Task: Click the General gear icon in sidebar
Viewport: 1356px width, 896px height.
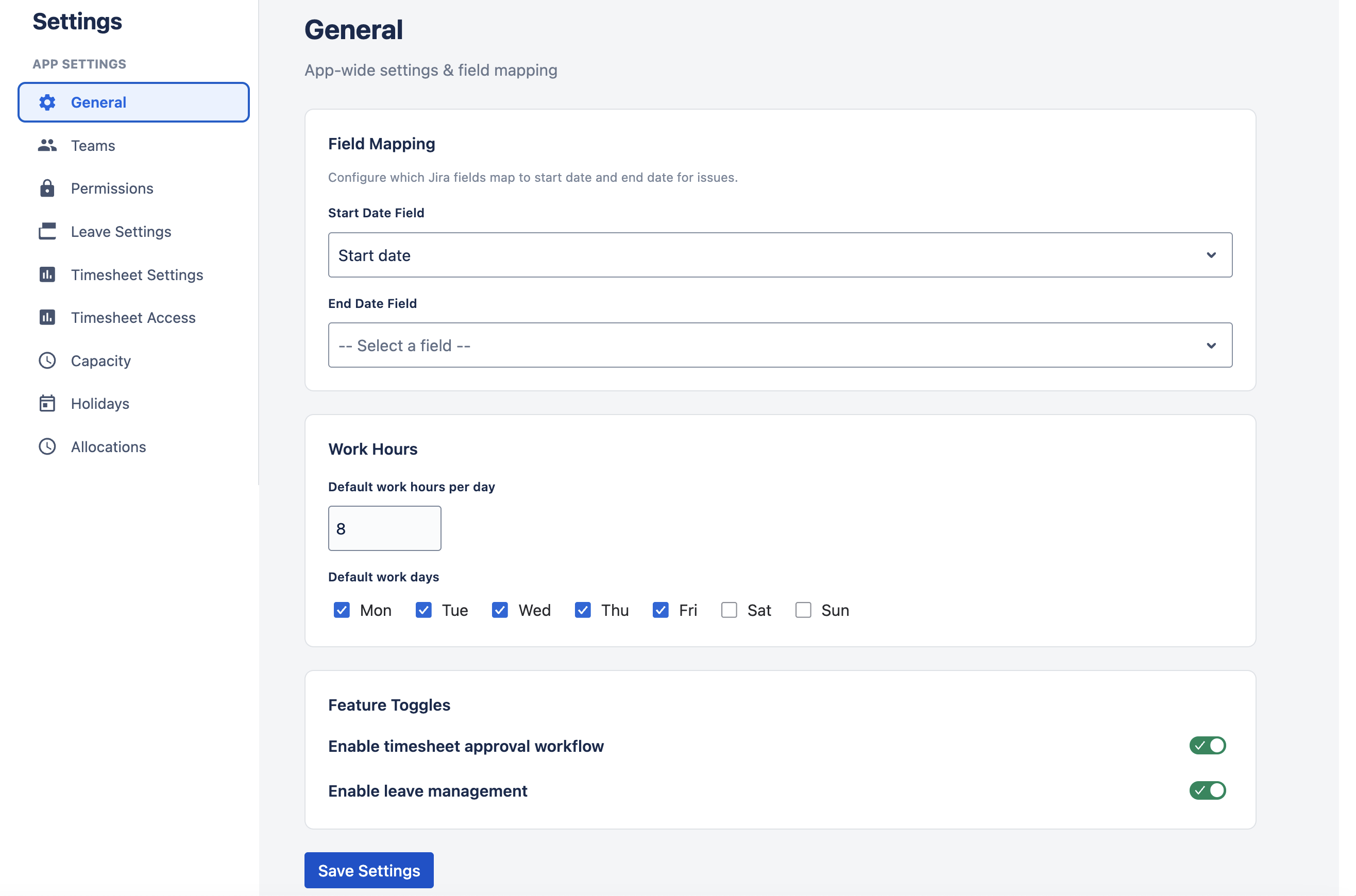Action: (x=47, y=102)
